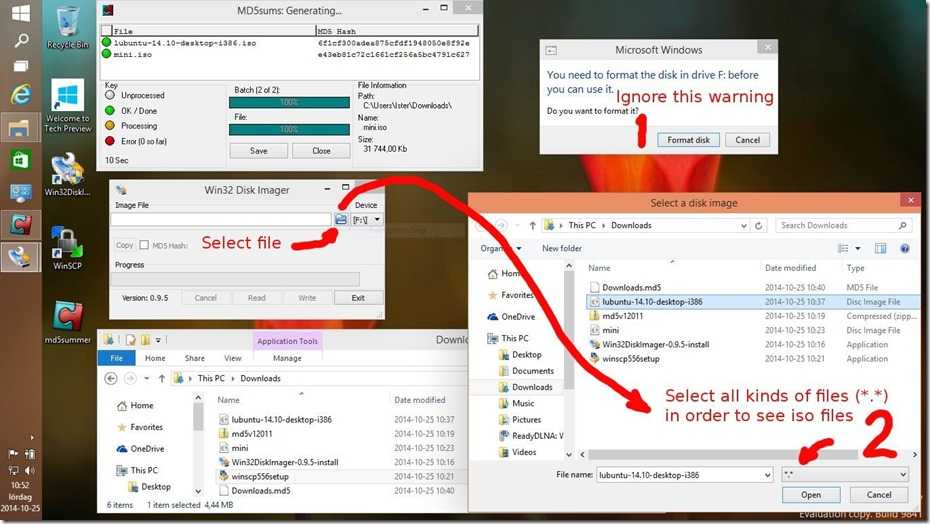Click the Search Downloads field
Screen dimensions: 930x524
tap(842, 226)
